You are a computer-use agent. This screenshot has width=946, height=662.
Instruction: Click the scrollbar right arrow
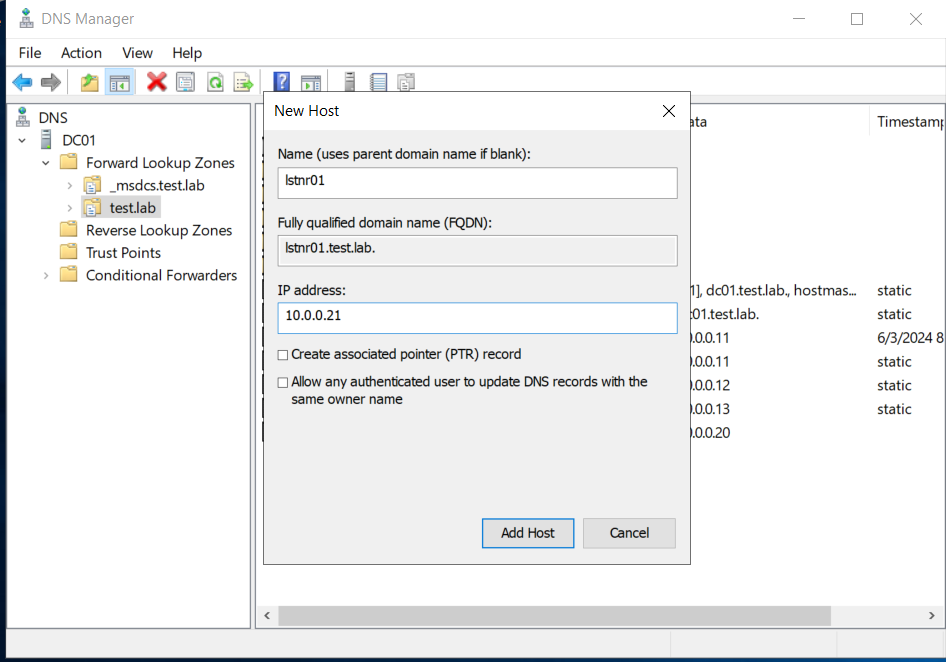click(931, 616)
